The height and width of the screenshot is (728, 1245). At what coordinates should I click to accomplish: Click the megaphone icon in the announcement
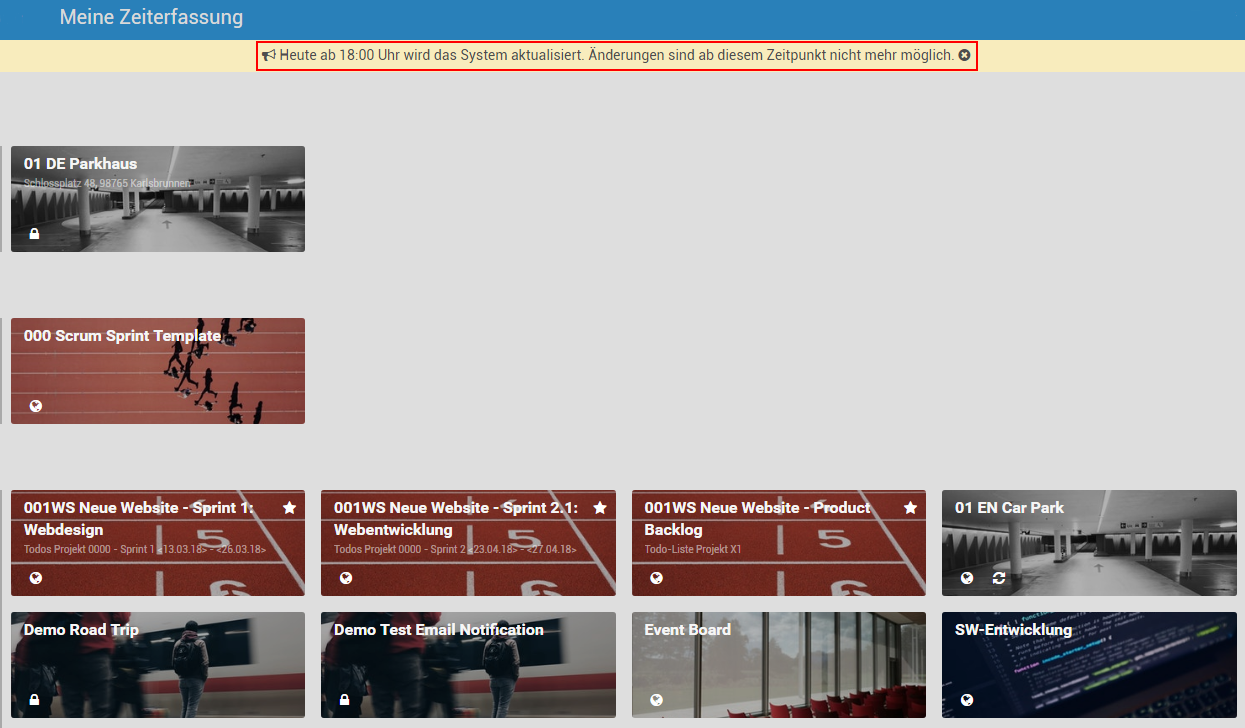268,56
